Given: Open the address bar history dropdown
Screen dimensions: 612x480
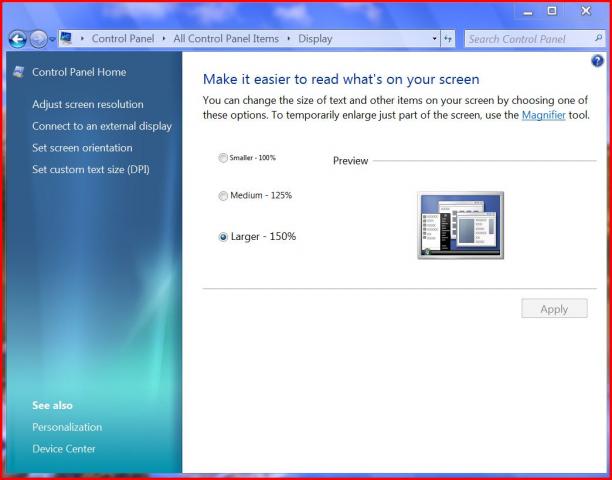Looking at the screenshot, I should click(x=434, y=39).
